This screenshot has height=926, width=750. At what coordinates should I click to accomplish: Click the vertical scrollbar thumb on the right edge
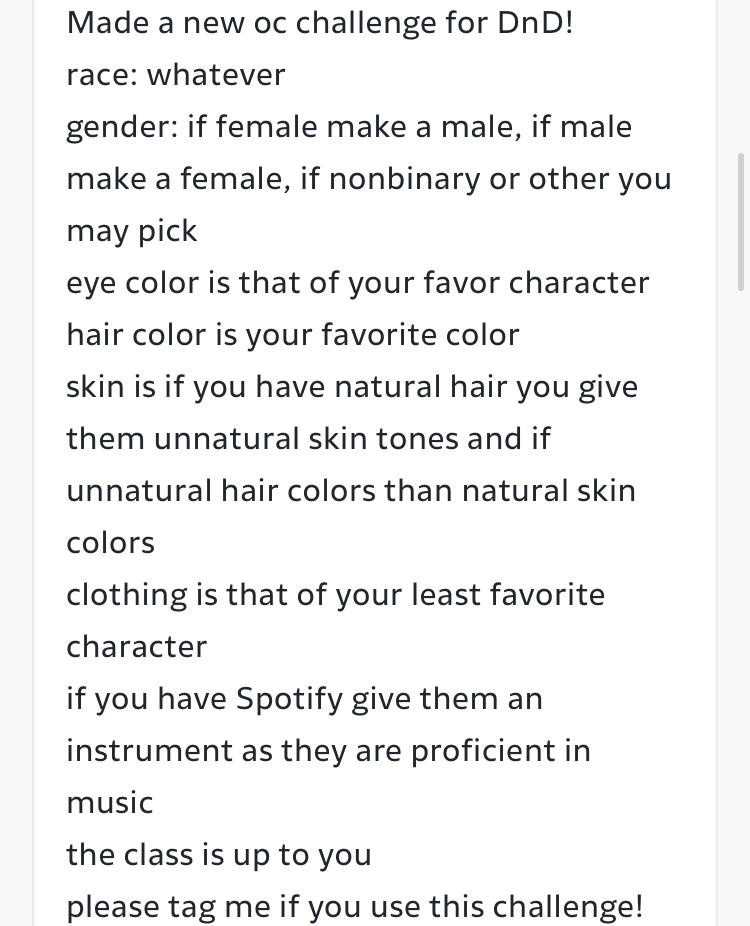pyautogui.click(x=741, y=221)
